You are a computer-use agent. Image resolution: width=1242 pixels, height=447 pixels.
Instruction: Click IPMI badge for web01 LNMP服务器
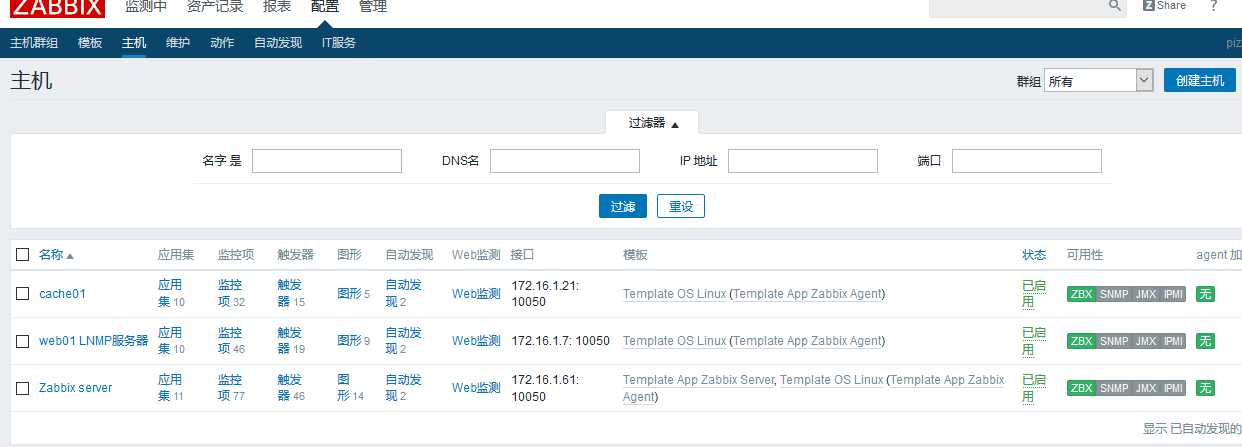pyautogui.click(x=1173, y=341)
